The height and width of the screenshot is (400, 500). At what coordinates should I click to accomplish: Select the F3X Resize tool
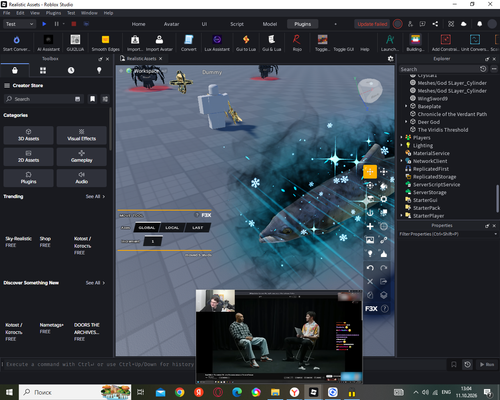click(384, 172)
